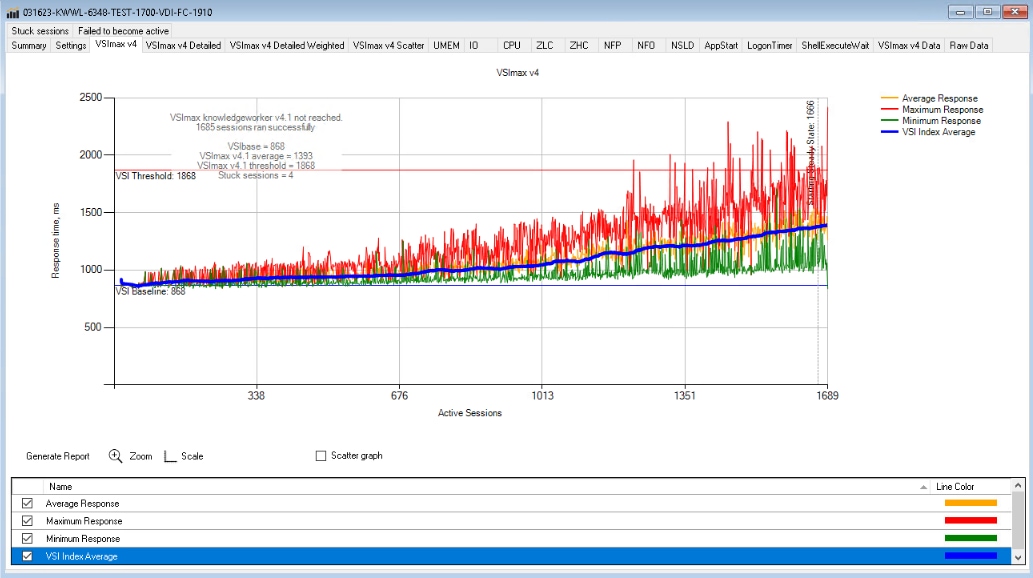Open the Stuck sessions tab

[x=40, y=31]
